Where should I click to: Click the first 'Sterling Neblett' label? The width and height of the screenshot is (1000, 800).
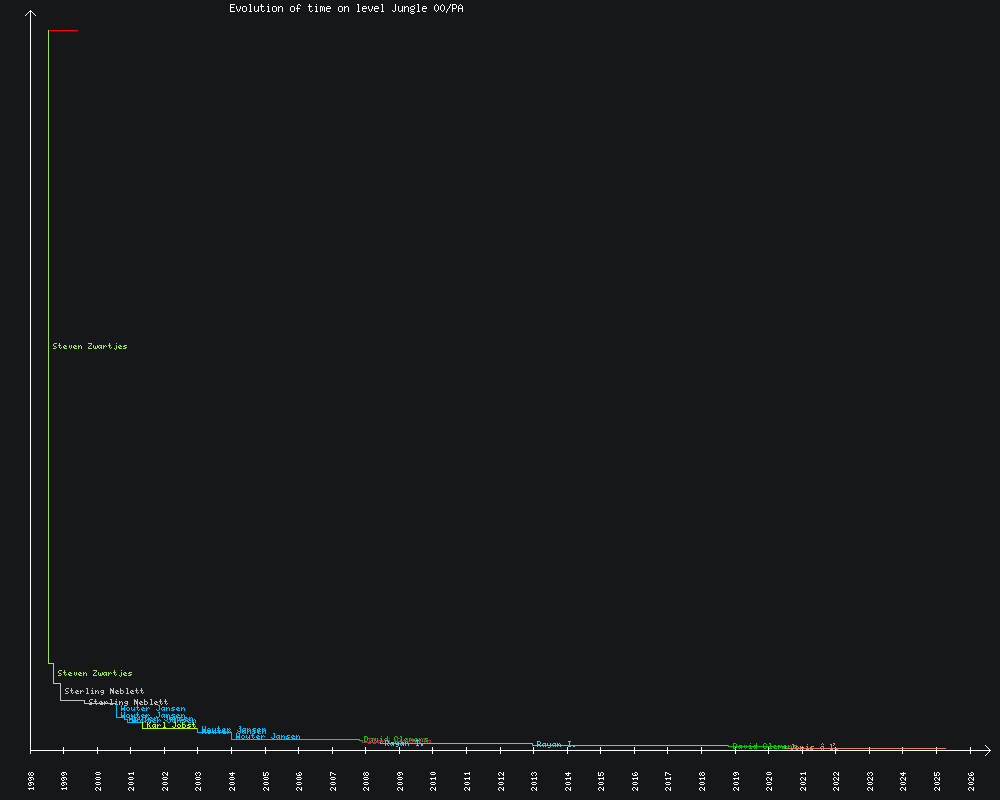pos(104,691)
